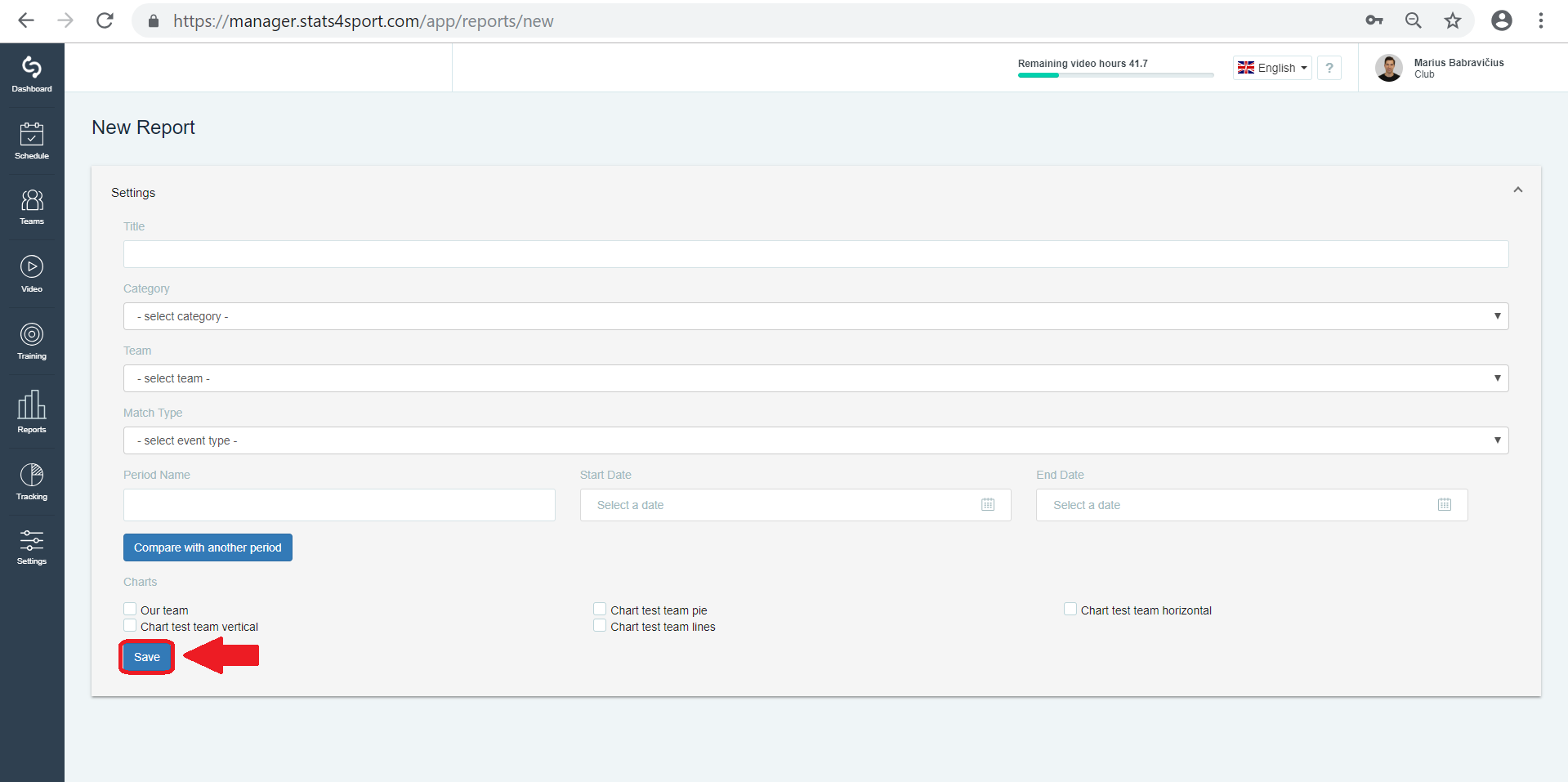Image resolution: width=1568 pixels, height=782 pixels.
Task: Open the Video section icon
Action: pyautogui.click(x=32, y=267)
